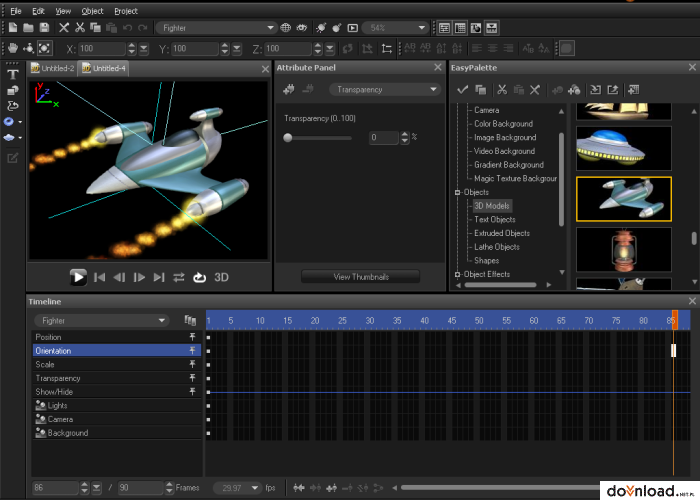Save the project with the floppy disk icon
The image size is (700, 500).
[x=44, y=28]
